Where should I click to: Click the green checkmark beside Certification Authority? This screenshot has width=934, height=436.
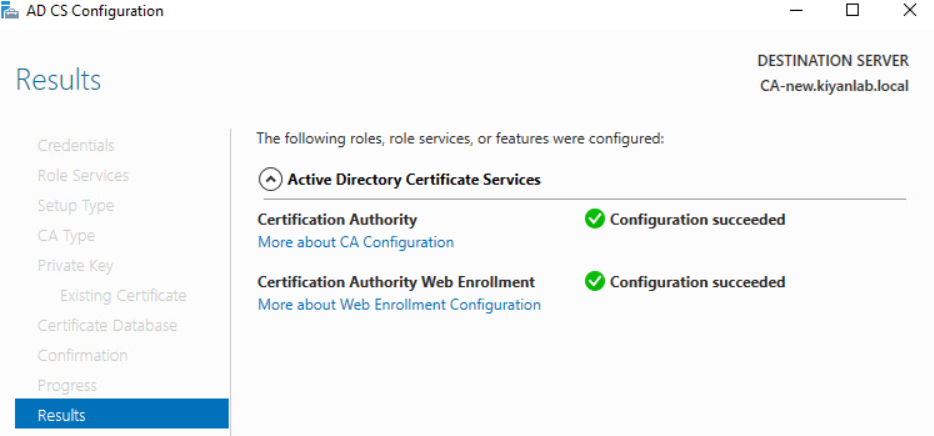pyautogui.click(x=595, y=219)
